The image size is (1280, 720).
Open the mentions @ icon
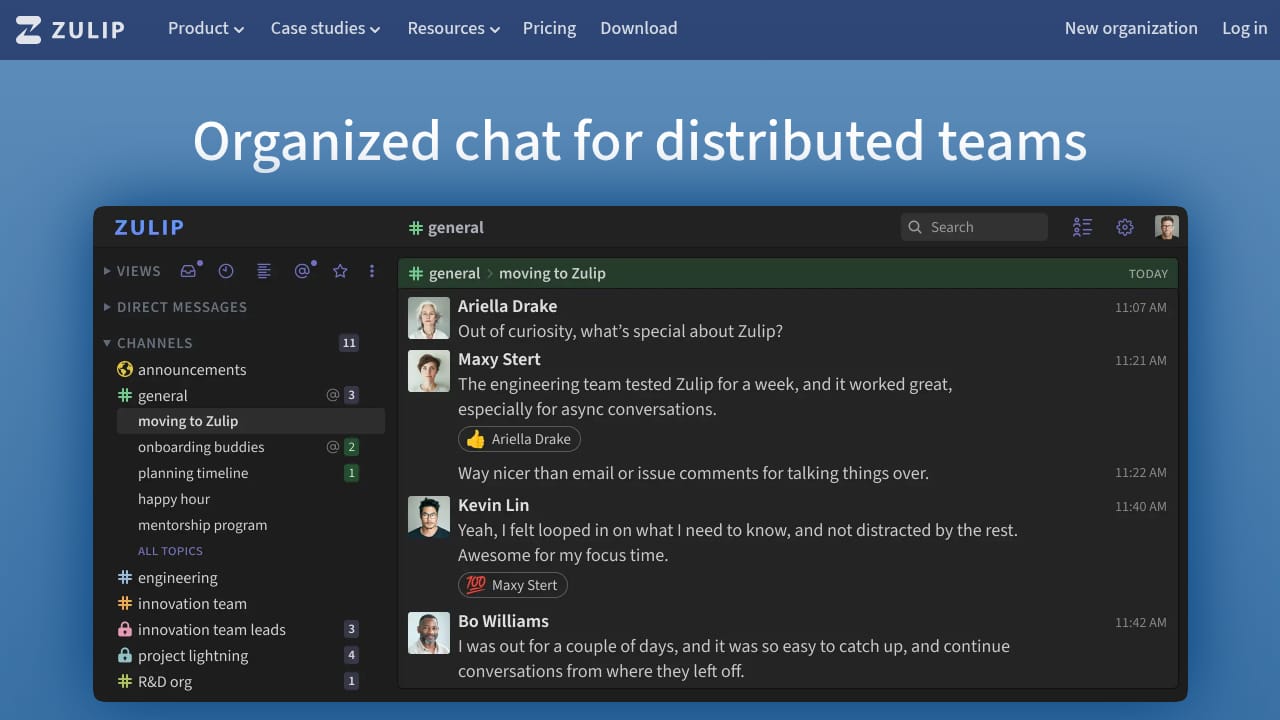pyautogui.click(x=301, y=271)
